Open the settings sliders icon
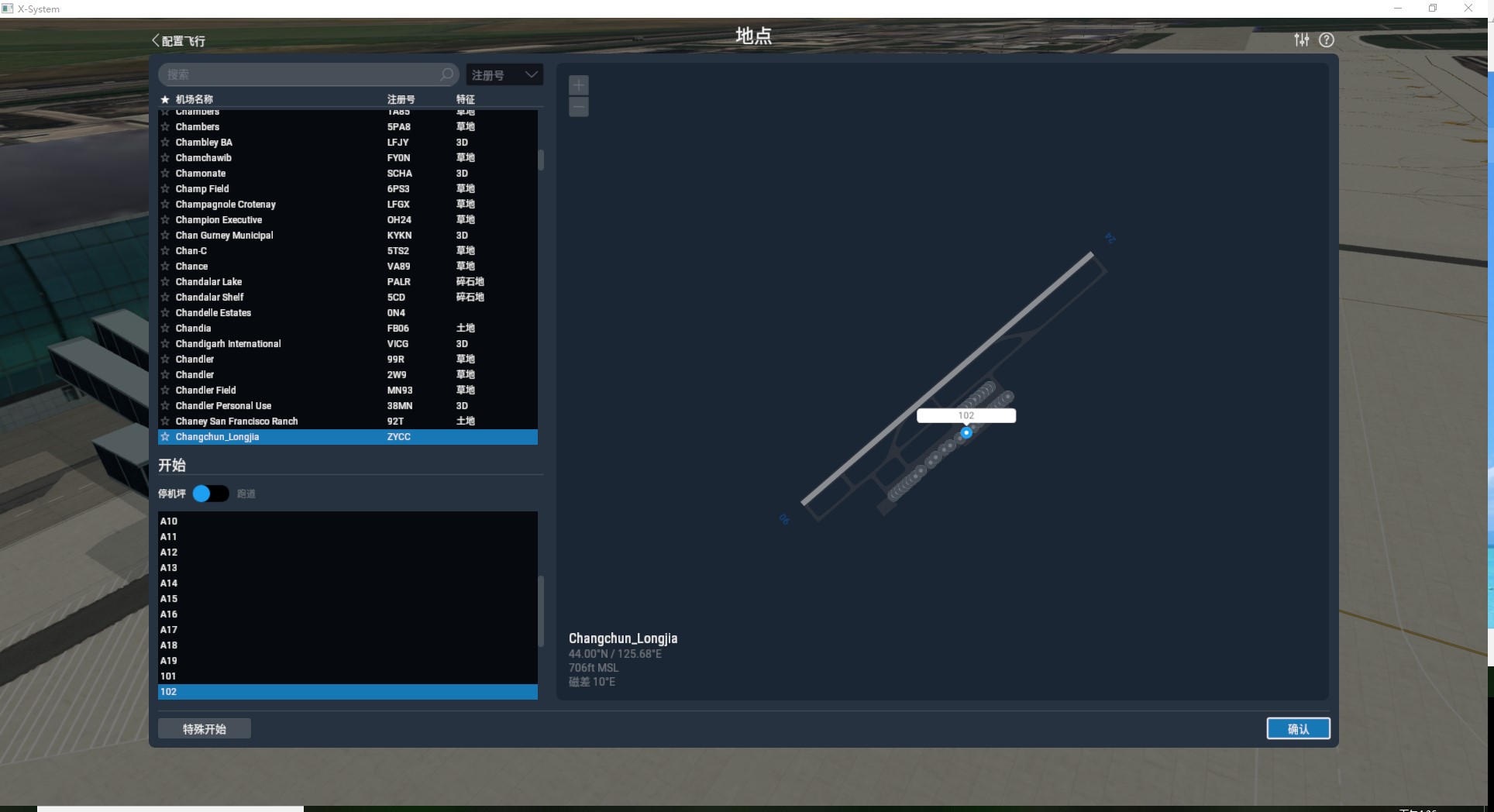The width and height of the screenshot is (1494, 812). click(1302, 40)
